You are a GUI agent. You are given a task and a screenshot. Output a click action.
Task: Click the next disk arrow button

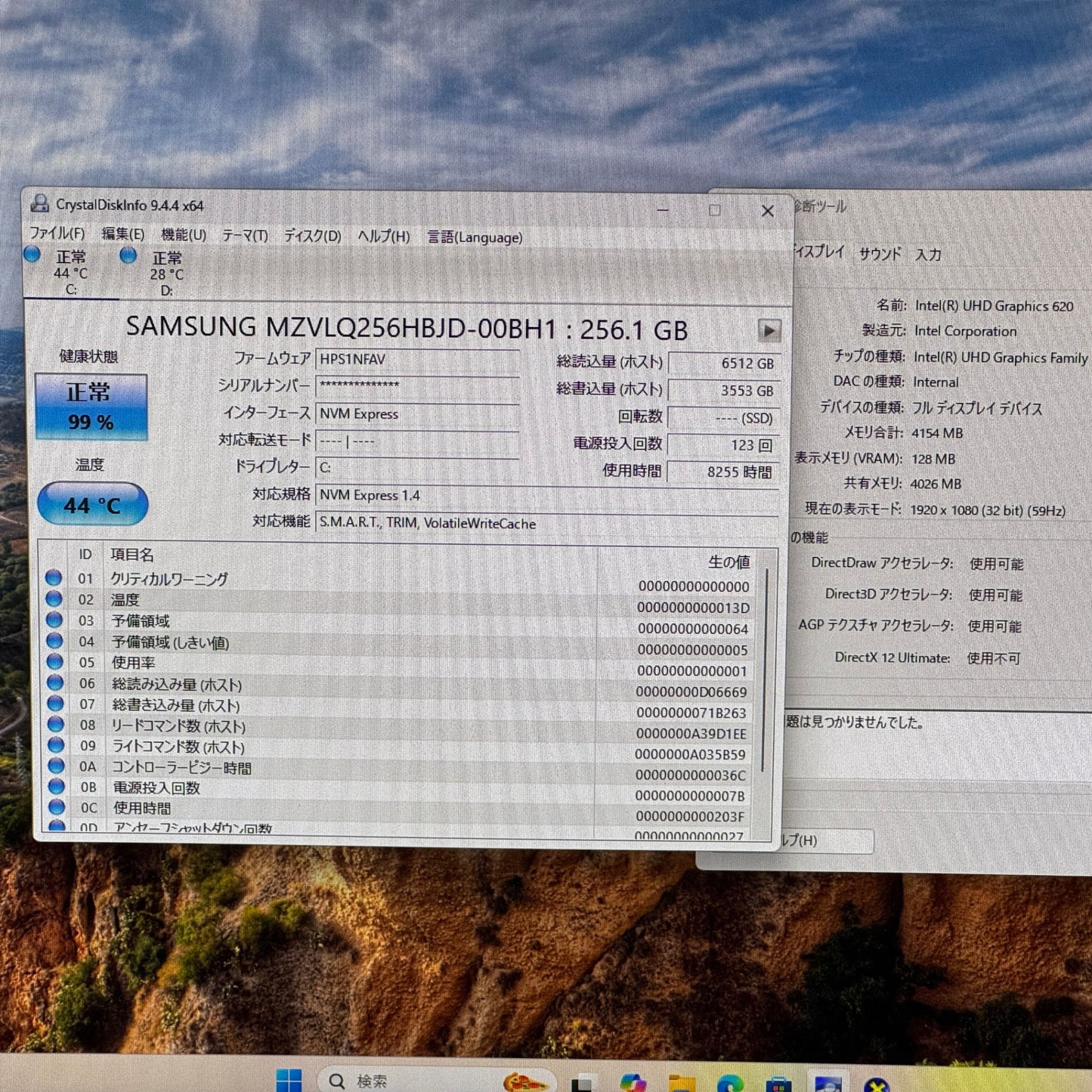[769, 331]
